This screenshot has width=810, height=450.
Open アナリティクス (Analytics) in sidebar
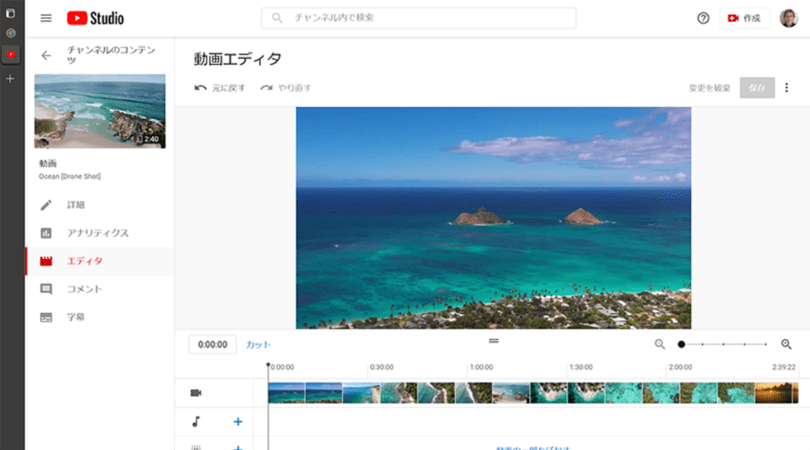(x=97, y=233)
